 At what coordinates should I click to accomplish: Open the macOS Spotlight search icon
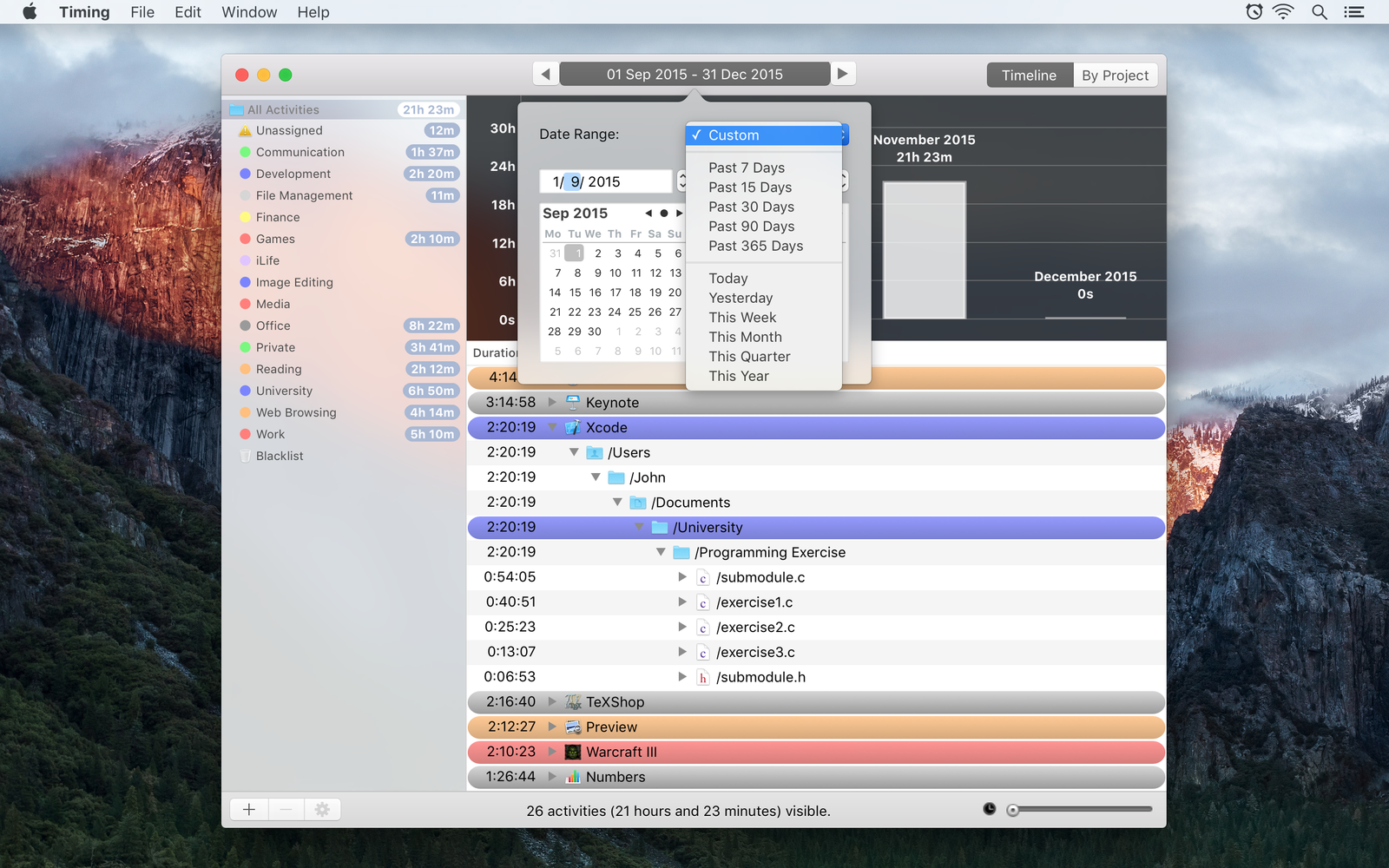pyautogui.click(x=1319, y=12)
